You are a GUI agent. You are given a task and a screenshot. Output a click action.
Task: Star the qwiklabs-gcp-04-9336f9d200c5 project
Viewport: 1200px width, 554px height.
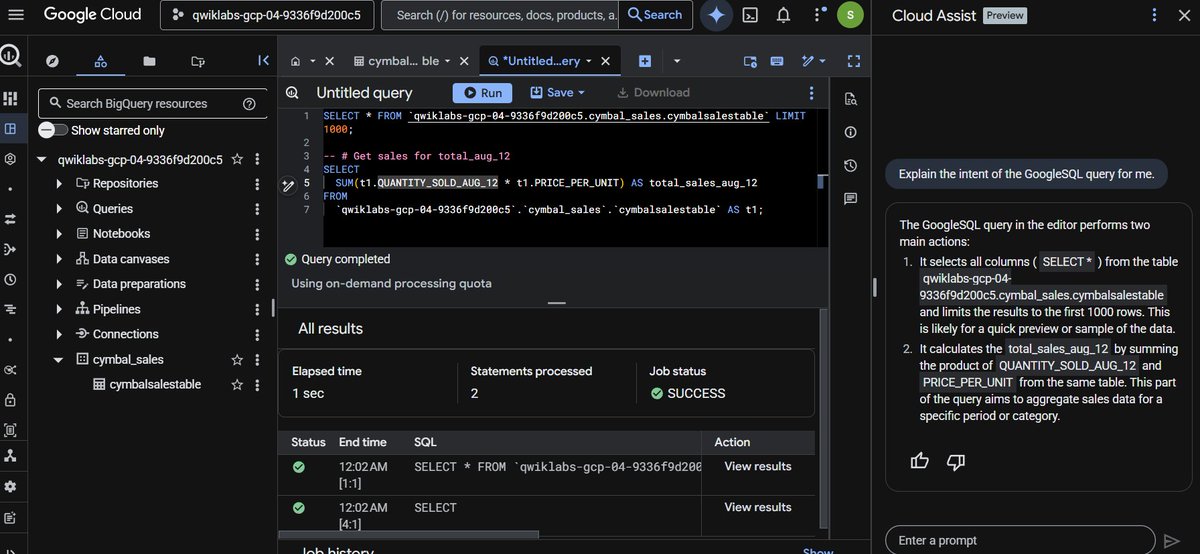[x=237, y=159]
